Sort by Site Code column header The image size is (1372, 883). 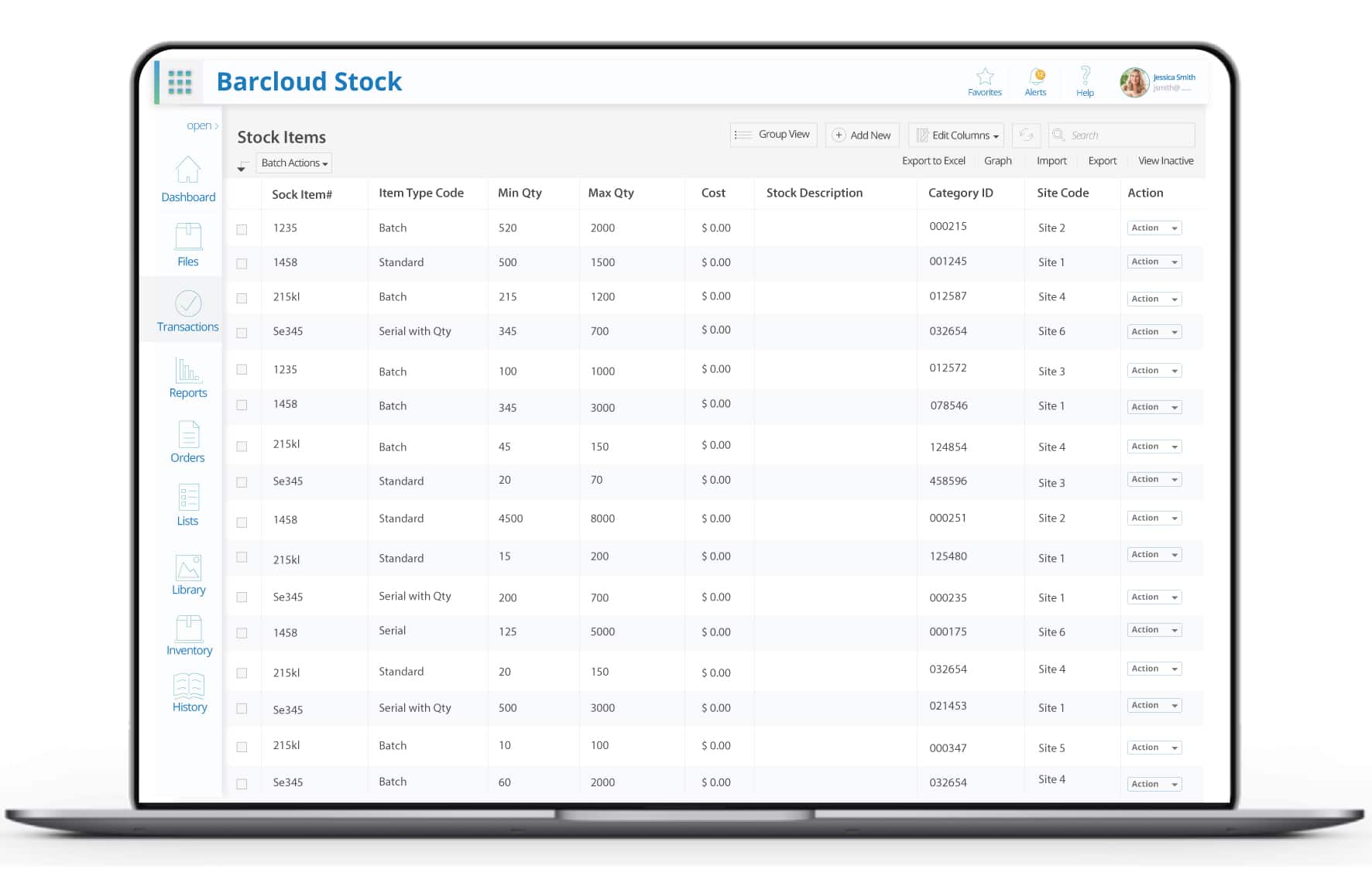(x=1063, y=193)
